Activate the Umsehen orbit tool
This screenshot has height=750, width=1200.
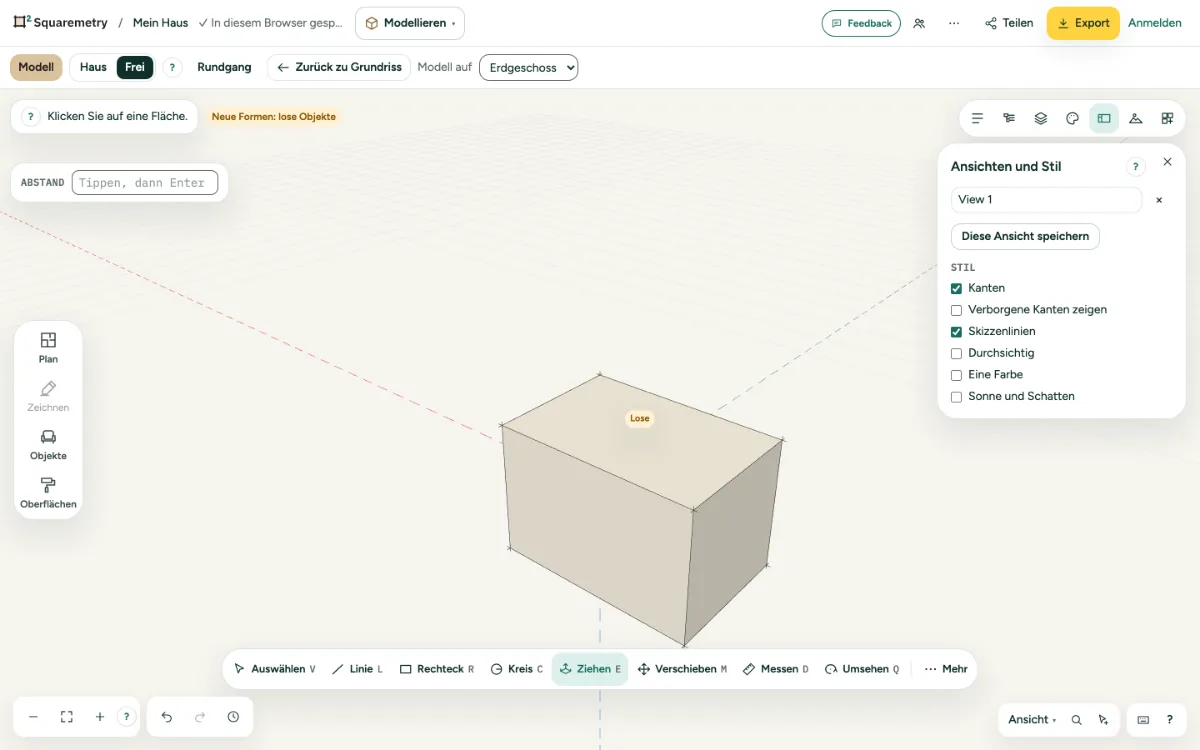point(862,669)
